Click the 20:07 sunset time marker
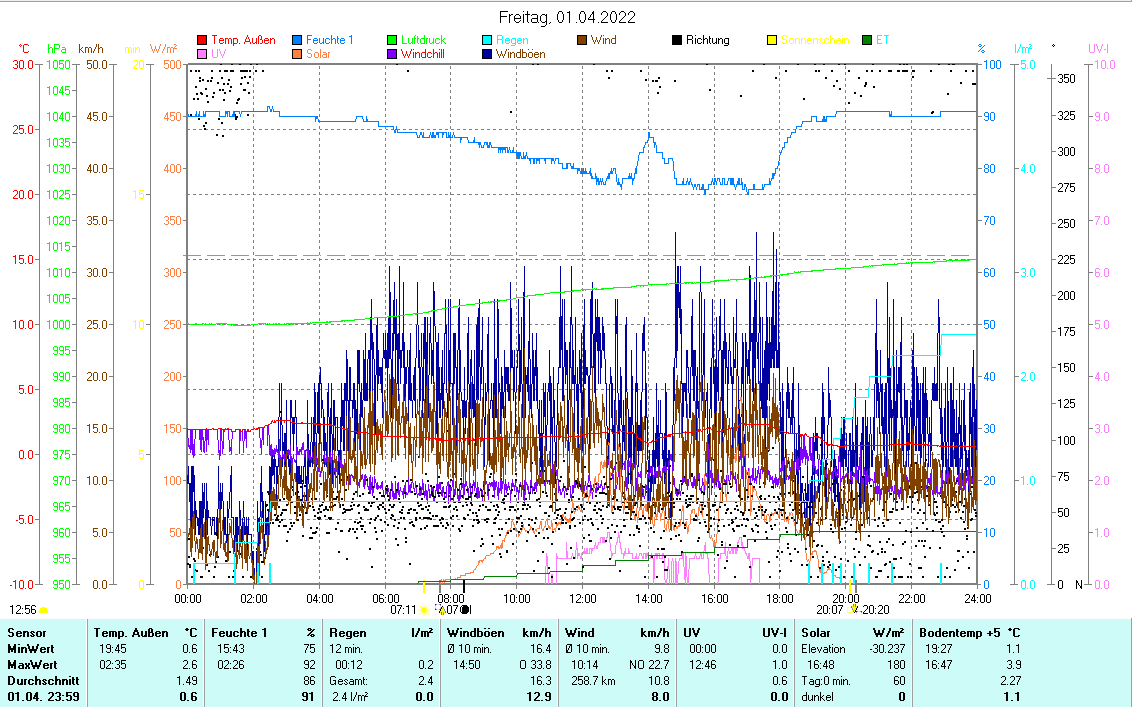 (829, 608)
